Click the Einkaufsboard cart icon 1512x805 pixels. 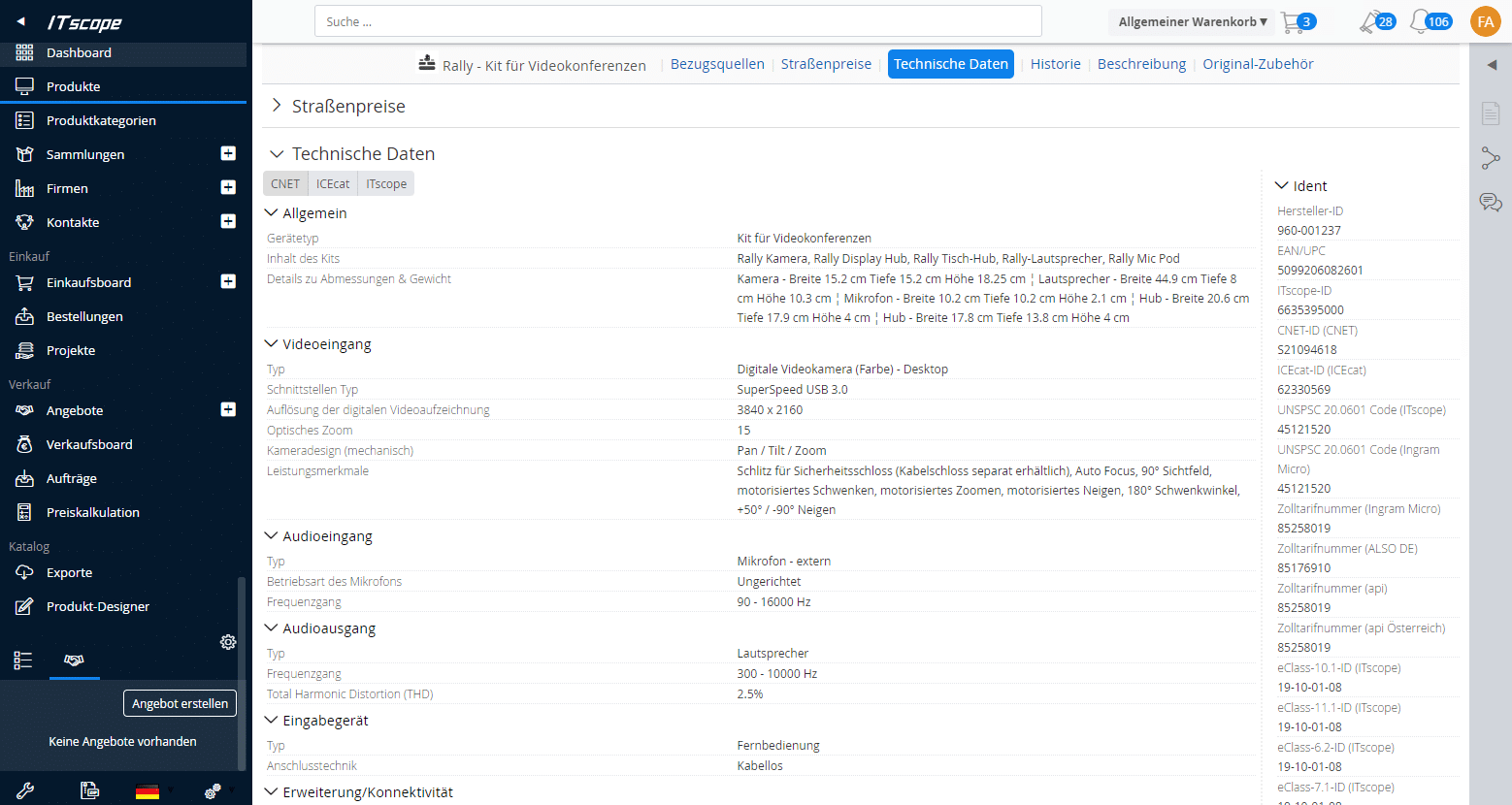click(24, 282)
